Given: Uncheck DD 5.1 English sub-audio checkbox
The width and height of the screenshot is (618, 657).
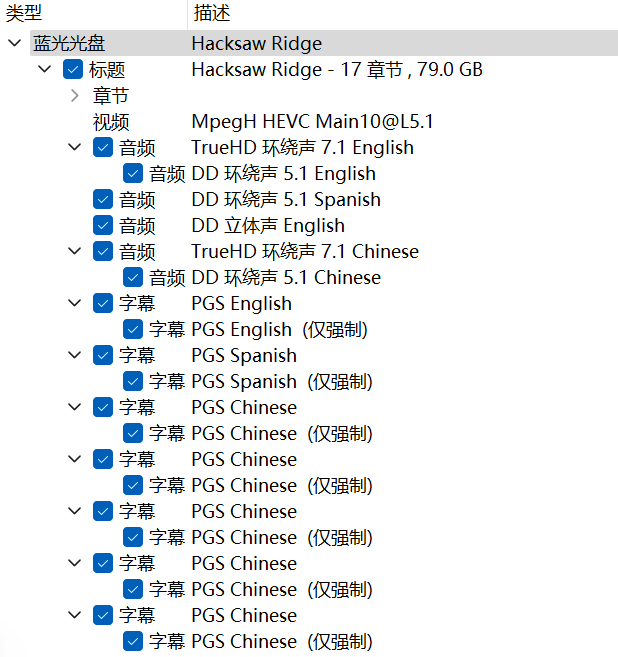Looking at the screenshot, I should point(133,173).
